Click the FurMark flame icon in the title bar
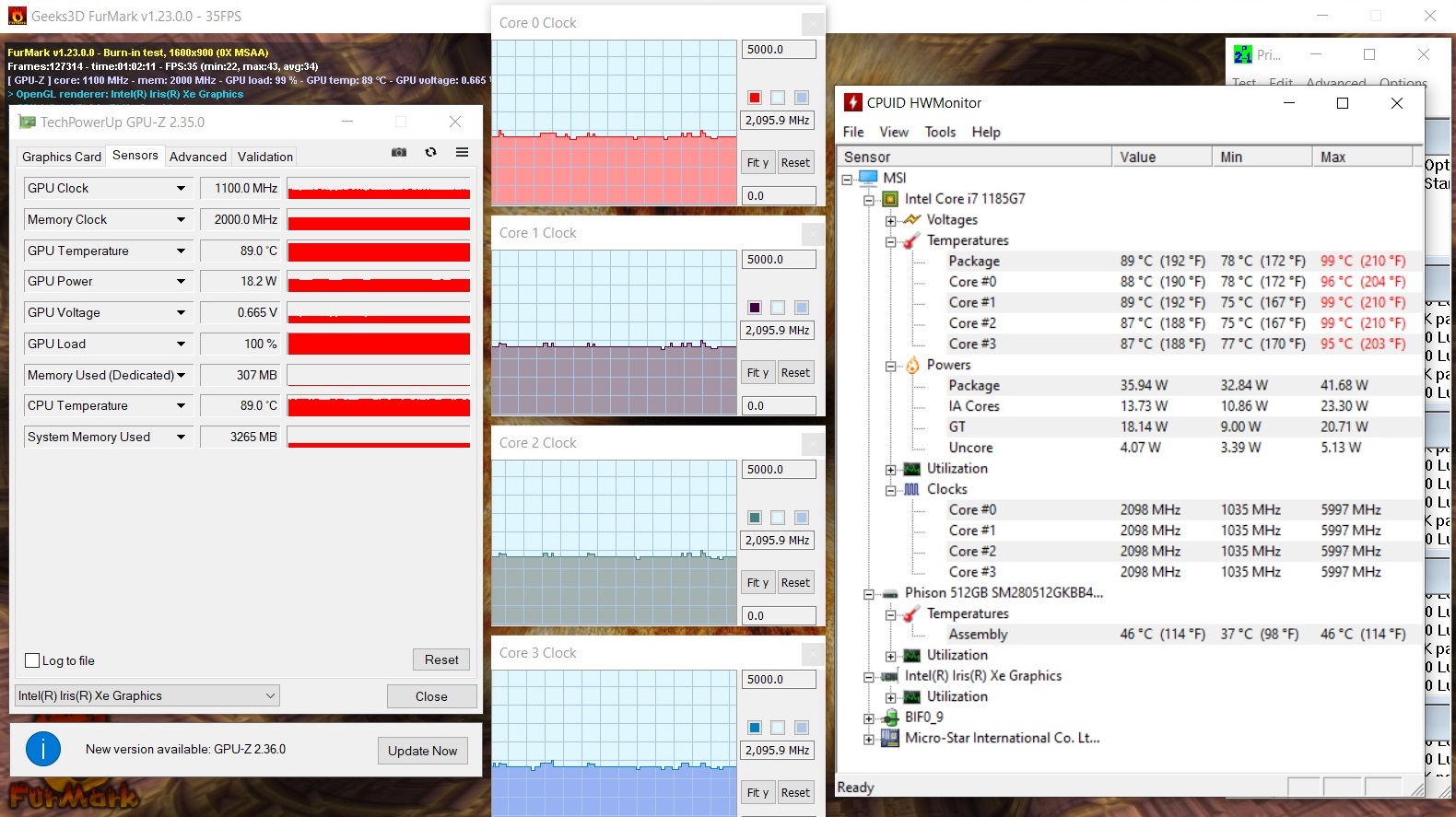The image size is (1456, 817). coord(17,16)
